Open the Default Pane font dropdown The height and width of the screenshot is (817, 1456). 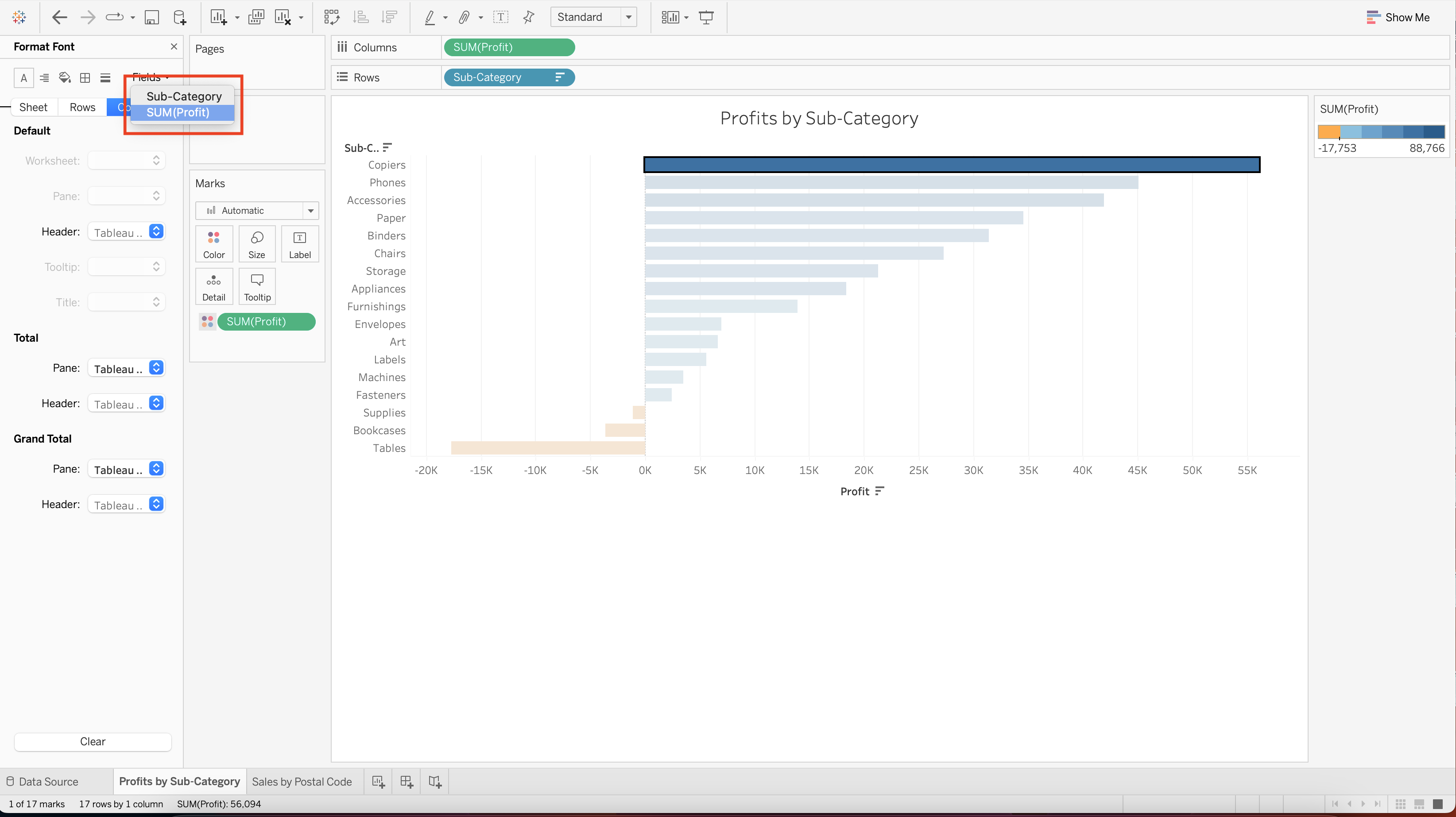(126, 196)
